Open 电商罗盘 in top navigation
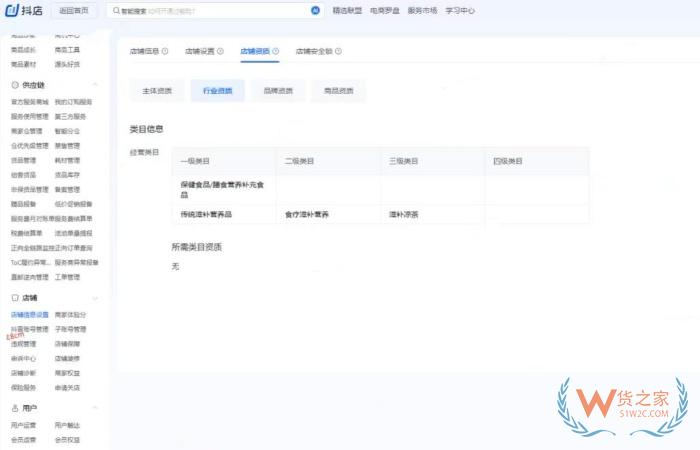 (385, 10)
